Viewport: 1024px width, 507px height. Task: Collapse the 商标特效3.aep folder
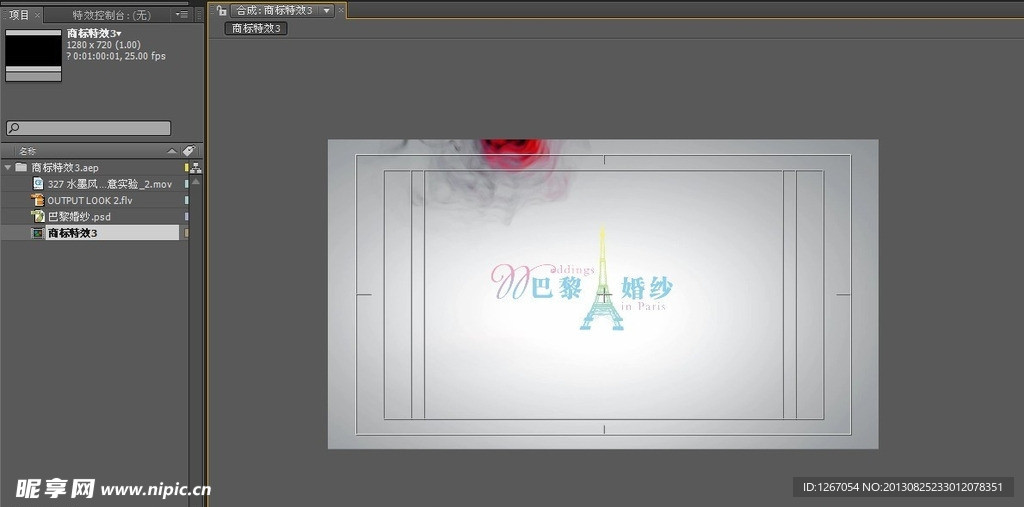click(x=8, y=167)
